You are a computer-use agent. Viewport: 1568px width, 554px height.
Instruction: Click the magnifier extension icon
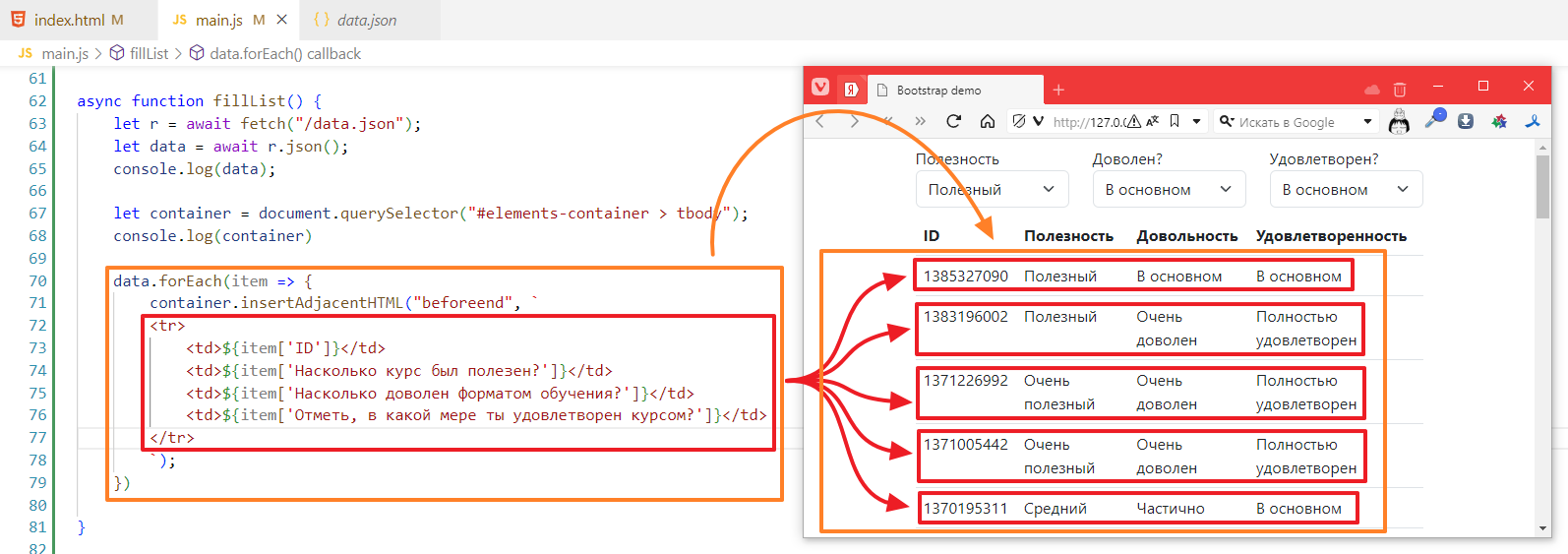[1435, 120]
